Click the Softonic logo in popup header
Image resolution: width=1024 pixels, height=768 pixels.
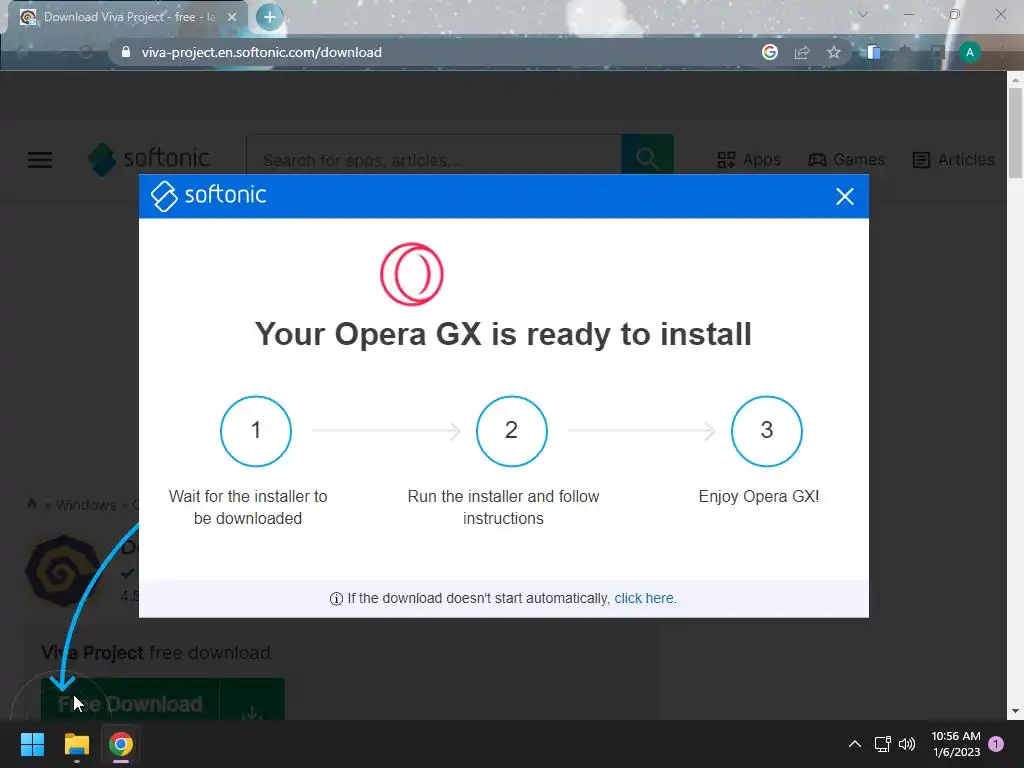coord(208,195)
